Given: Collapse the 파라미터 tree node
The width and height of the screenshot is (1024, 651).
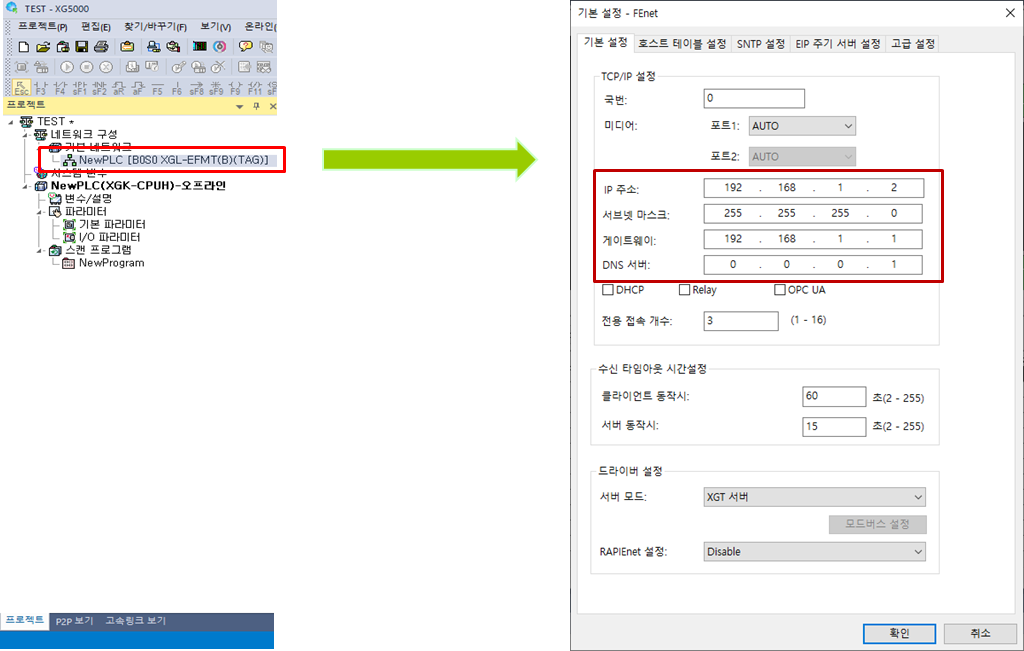Looking at the screenshot, I should [x=40, y=212].
